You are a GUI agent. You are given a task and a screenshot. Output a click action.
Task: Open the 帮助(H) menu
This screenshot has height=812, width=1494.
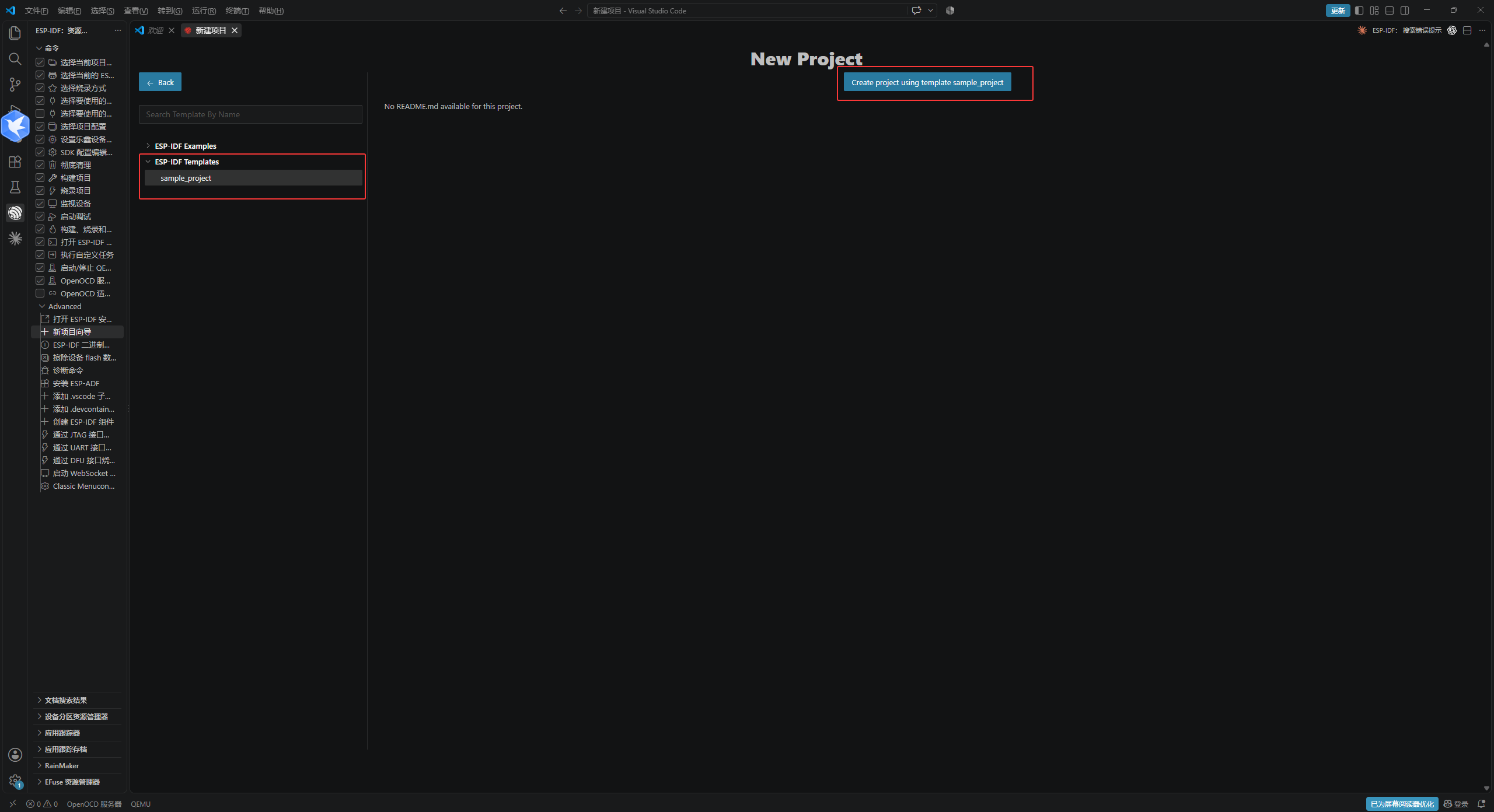click(271, 10)
